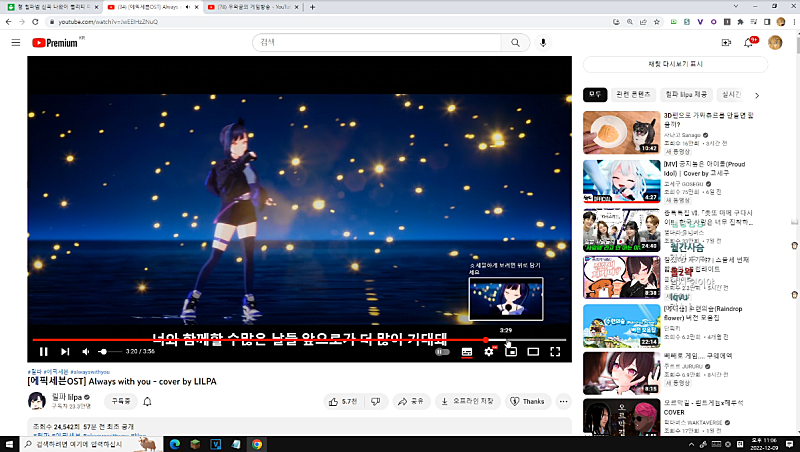Open YouTube account avatar menu
Screen dimensions: 800x452
coord(775,43)
